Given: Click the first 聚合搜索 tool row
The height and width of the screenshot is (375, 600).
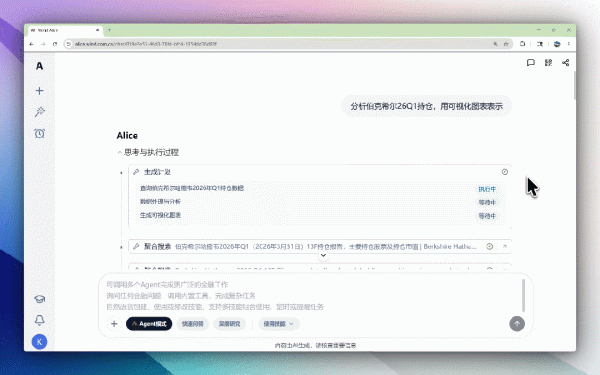Looking at the screenshot, I should coord(320,246).
